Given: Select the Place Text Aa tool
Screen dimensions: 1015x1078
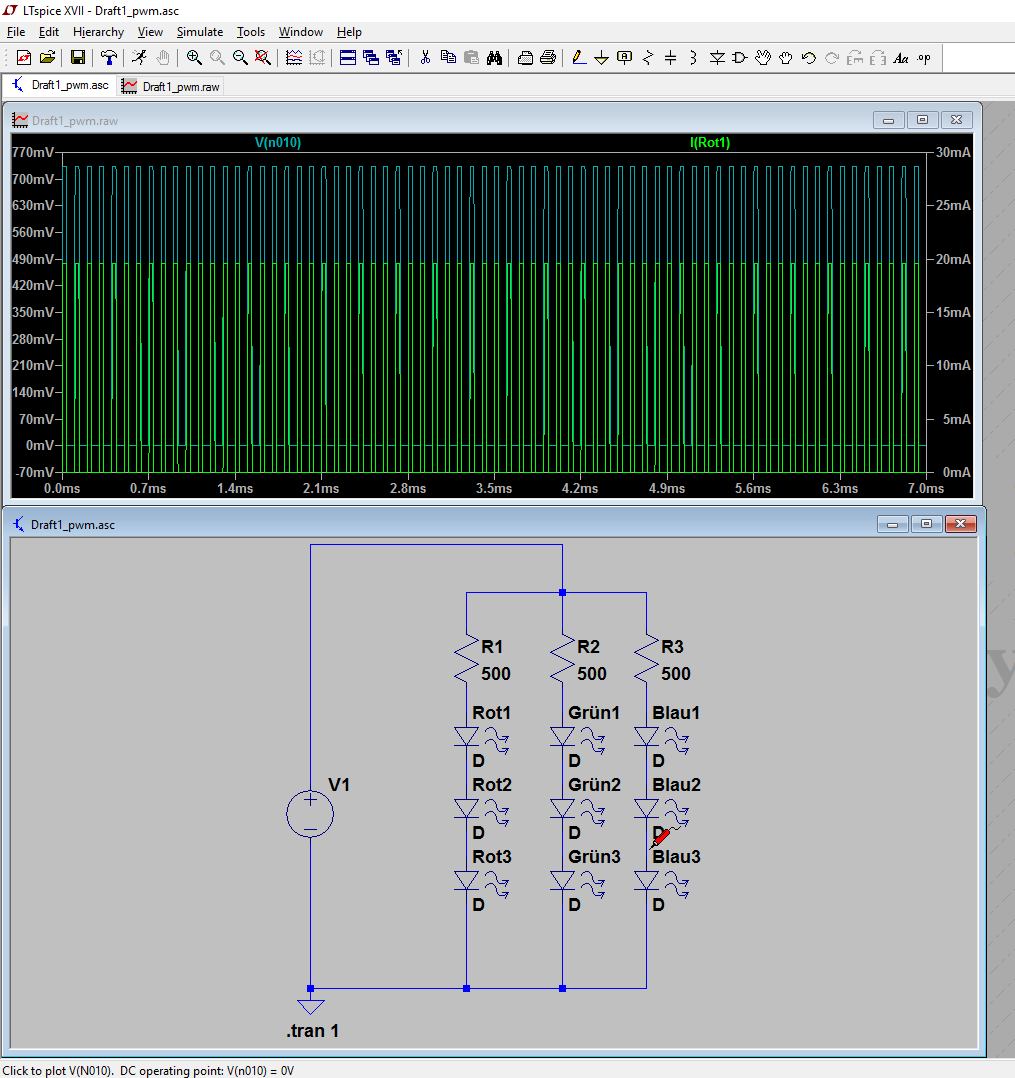Looking at the screenshot, I should (901, 58).
